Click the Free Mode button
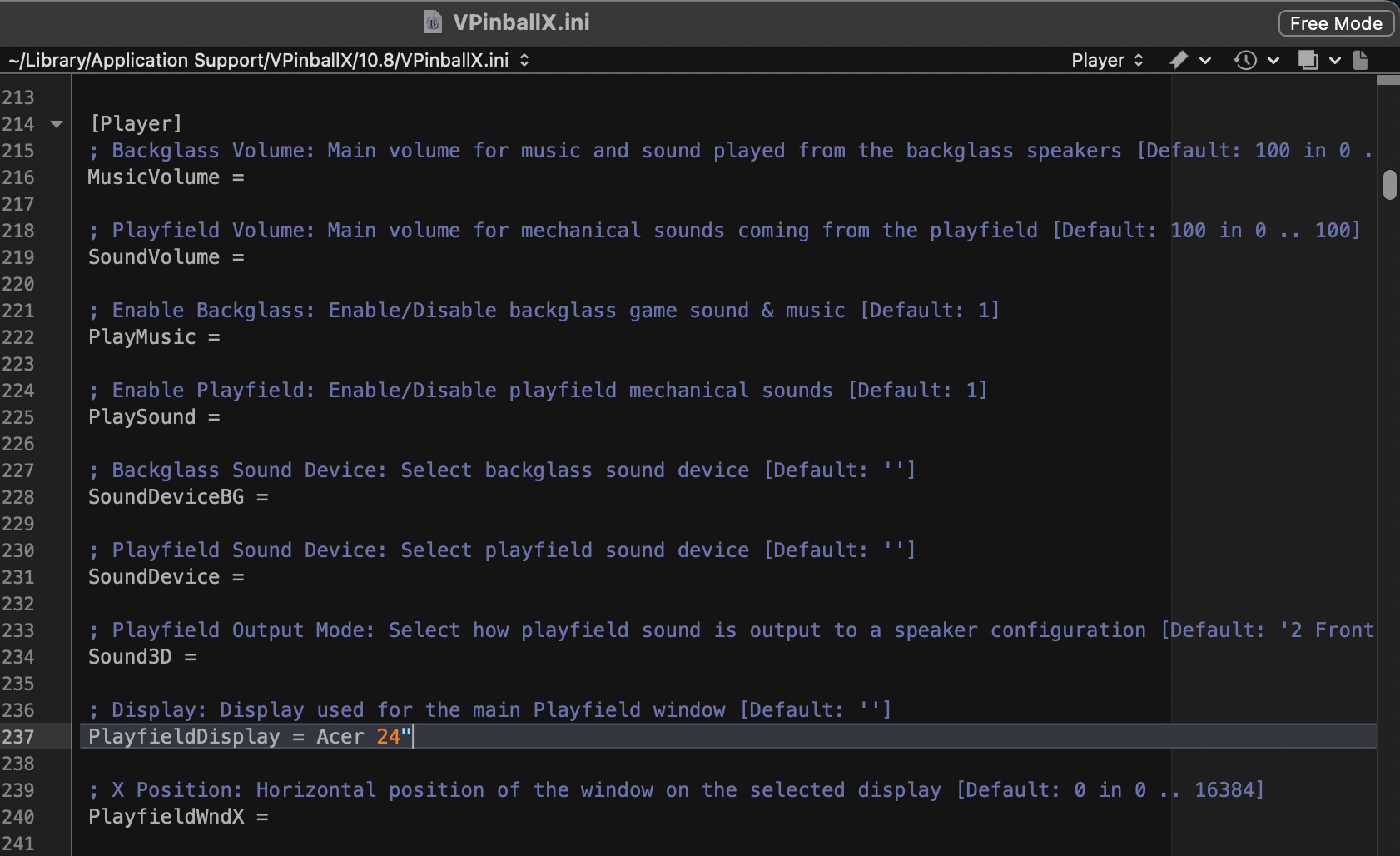Screen dimensions: 1400x856 pos(1335,23)
